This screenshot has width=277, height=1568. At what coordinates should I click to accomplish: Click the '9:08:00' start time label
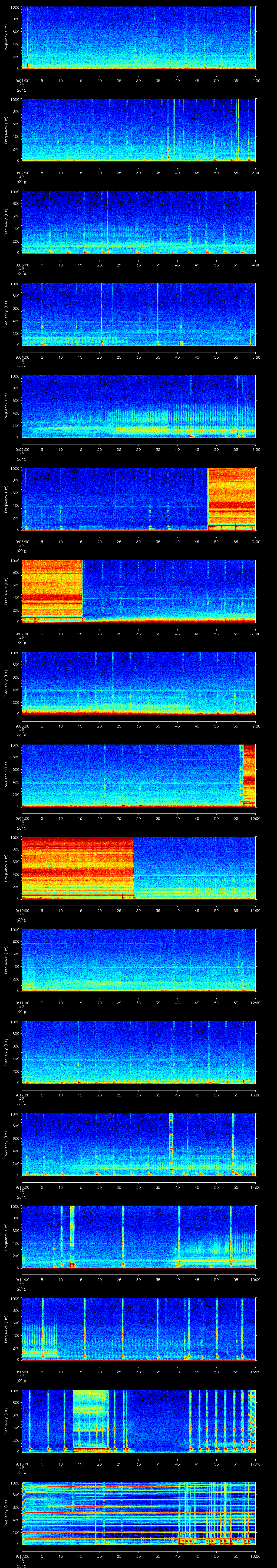[22, 726]
